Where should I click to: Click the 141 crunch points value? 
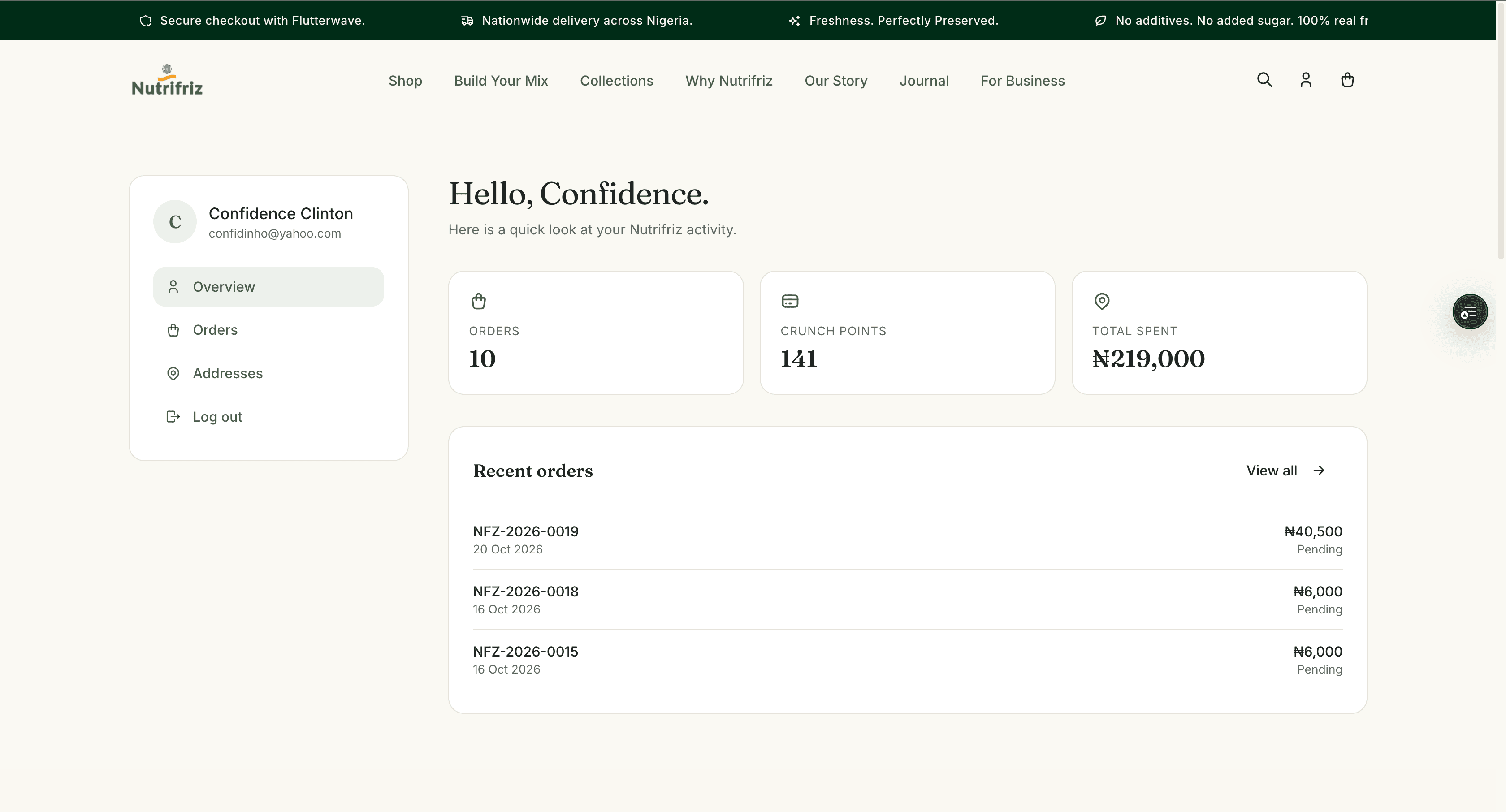[799, 359]
